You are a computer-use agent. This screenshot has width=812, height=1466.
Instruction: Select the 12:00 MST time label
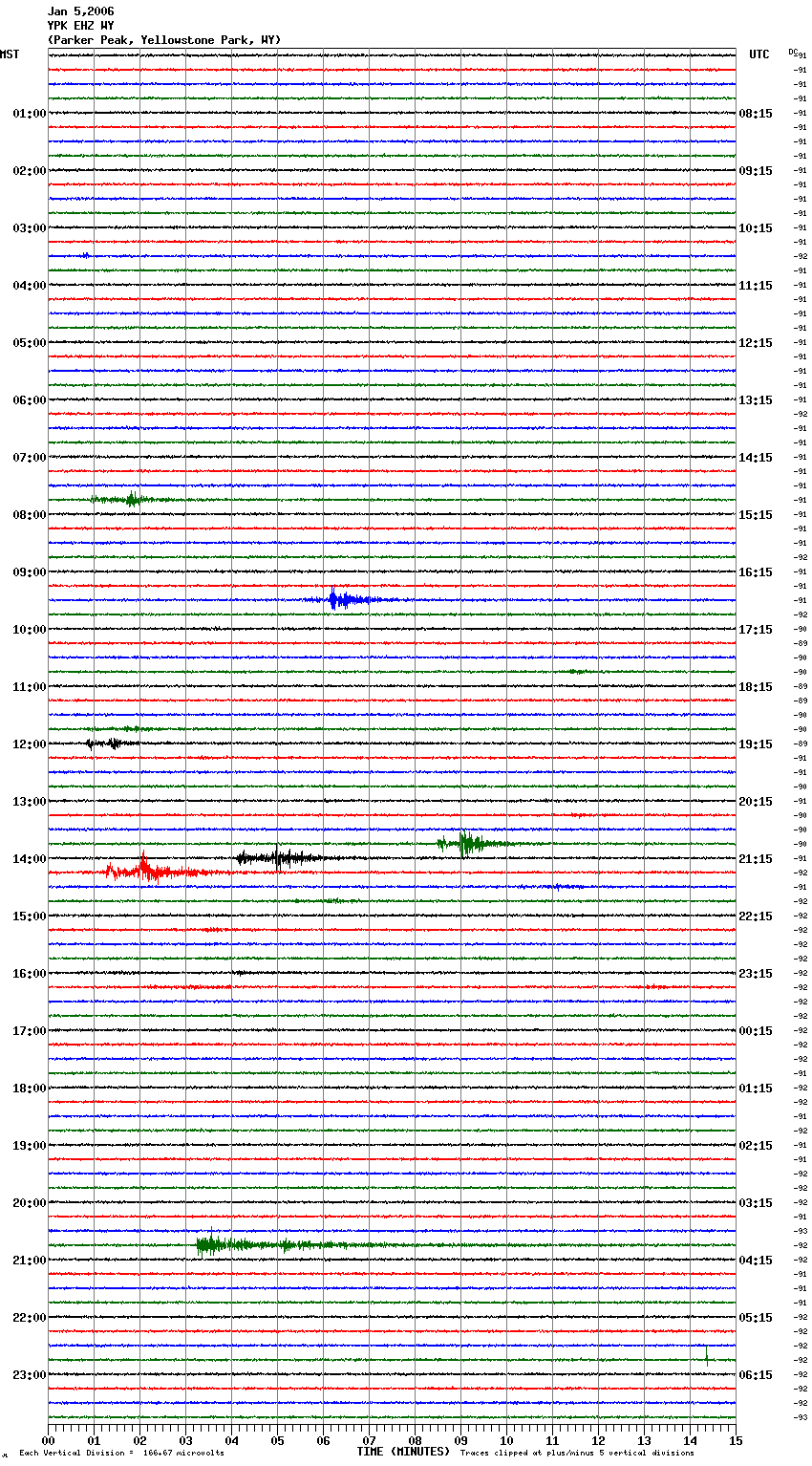pos(29,744)
